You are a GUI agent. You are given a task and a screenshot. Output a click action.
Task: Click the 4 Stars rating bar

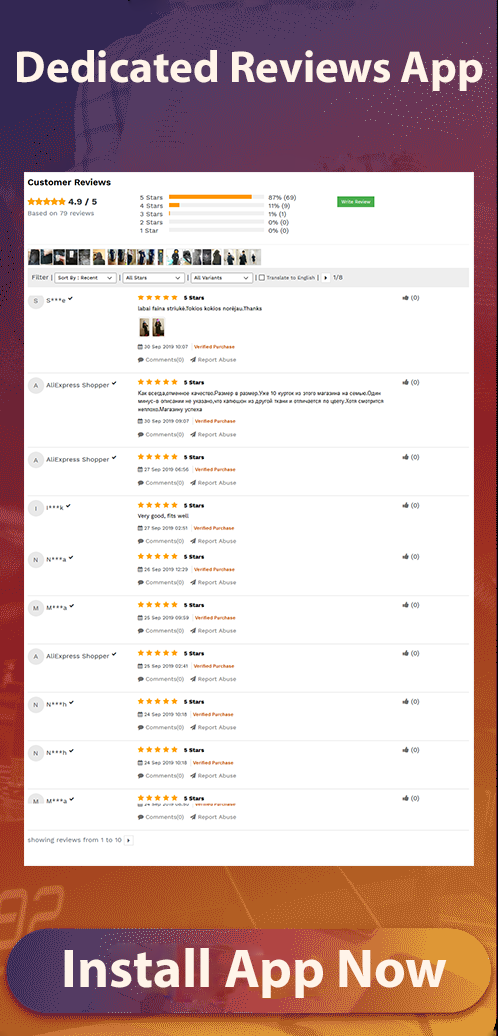(217, 205)
